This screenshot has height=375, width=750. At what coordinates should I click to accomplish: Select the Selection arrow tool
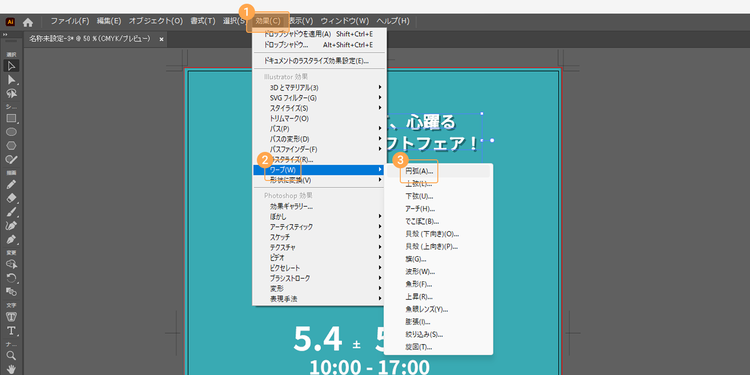(x=11, y=66)
